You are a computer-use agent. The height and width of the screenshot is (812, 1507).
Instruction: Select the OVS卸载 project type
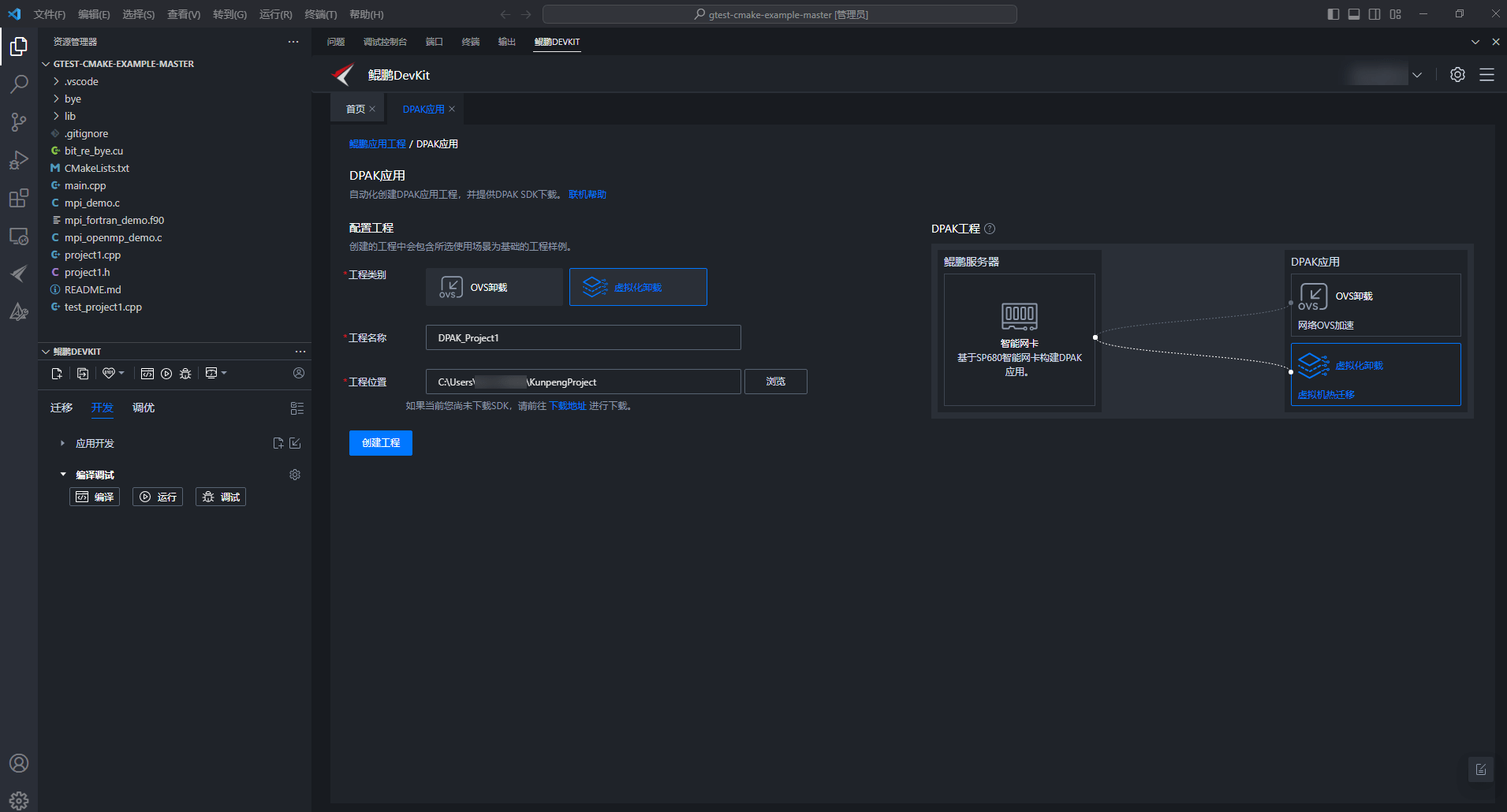pyautogui.click(x=494, y=287)
